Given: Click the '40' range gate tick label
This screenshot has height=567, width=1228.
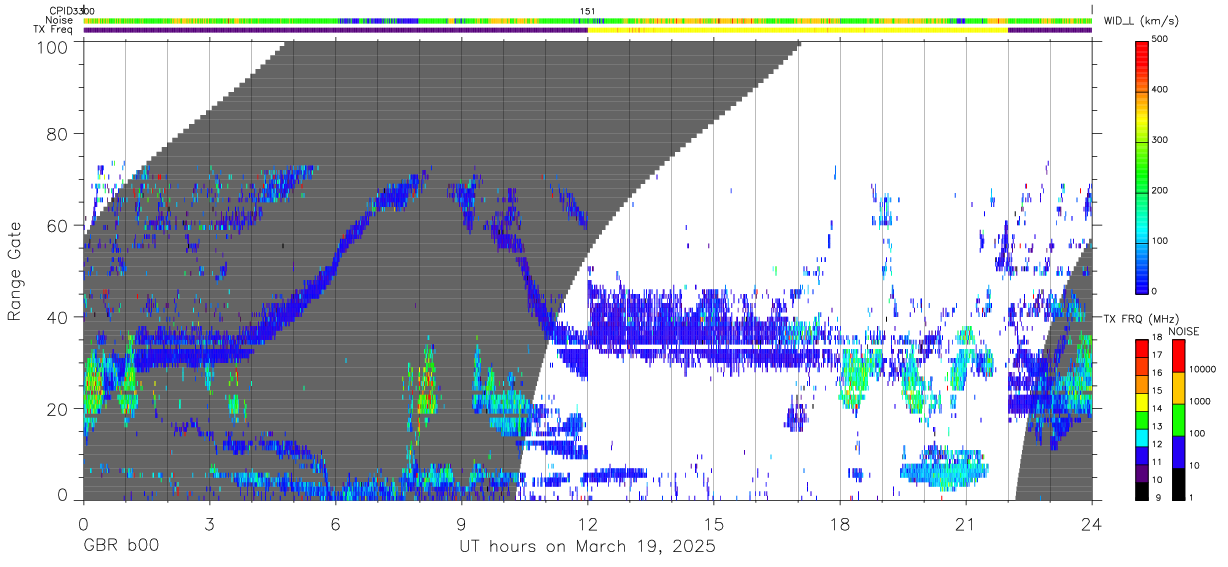Looking at the screenshot, I should coord(57,317).
